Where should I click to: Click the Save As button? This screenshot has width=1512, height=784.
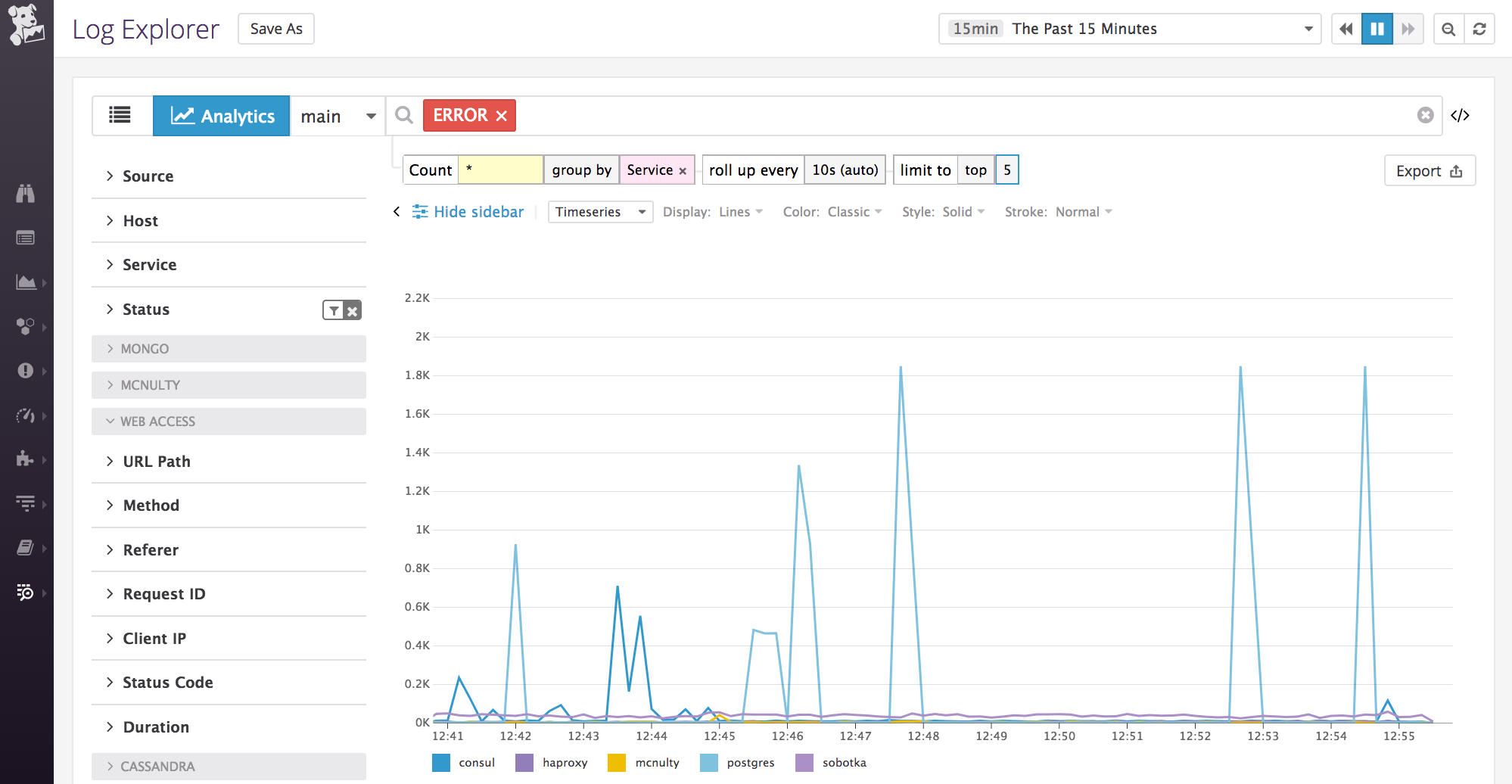coord(275,29)
